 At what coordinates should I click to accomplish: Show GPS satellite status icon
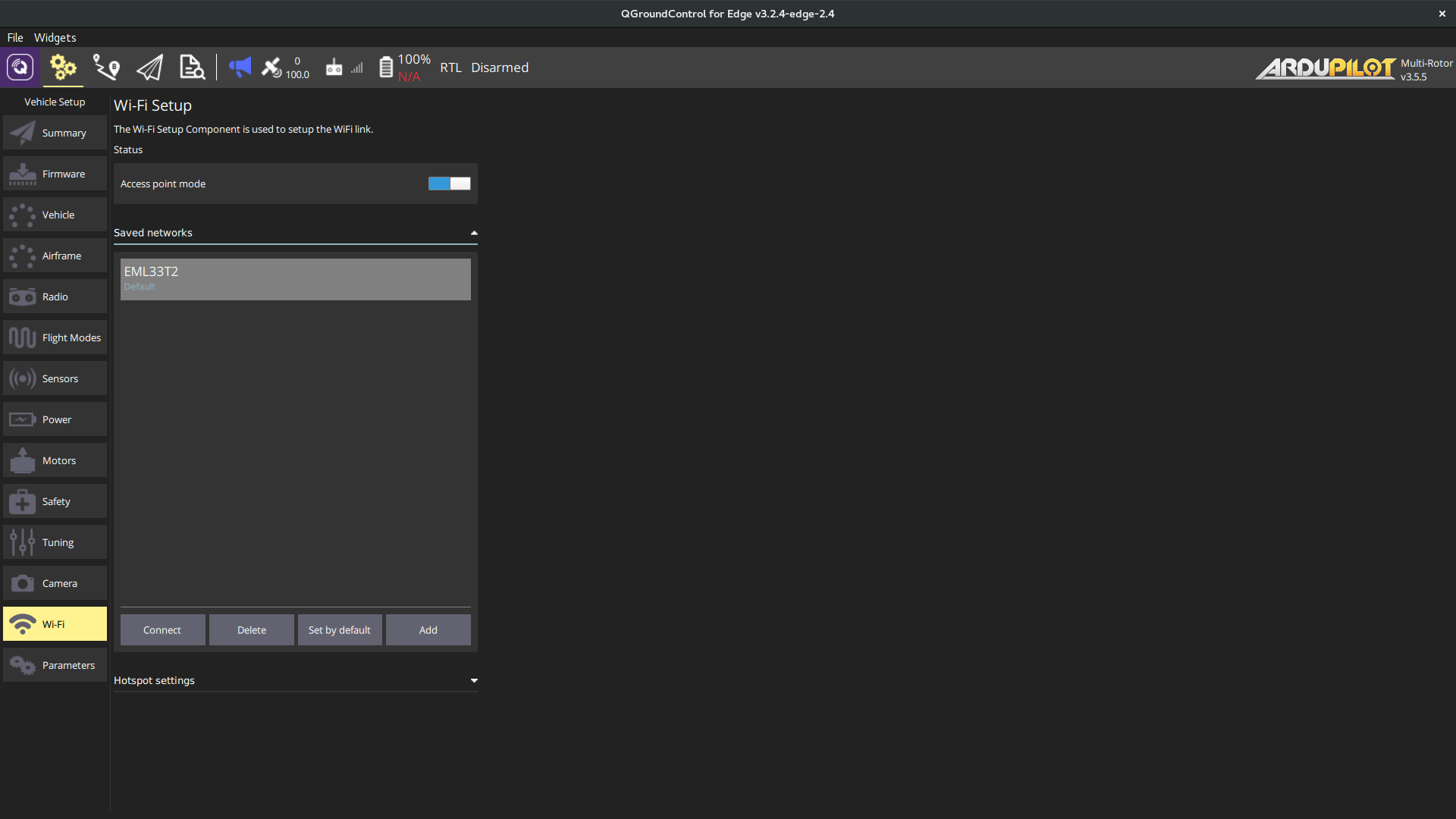click(x=271, y=67)
